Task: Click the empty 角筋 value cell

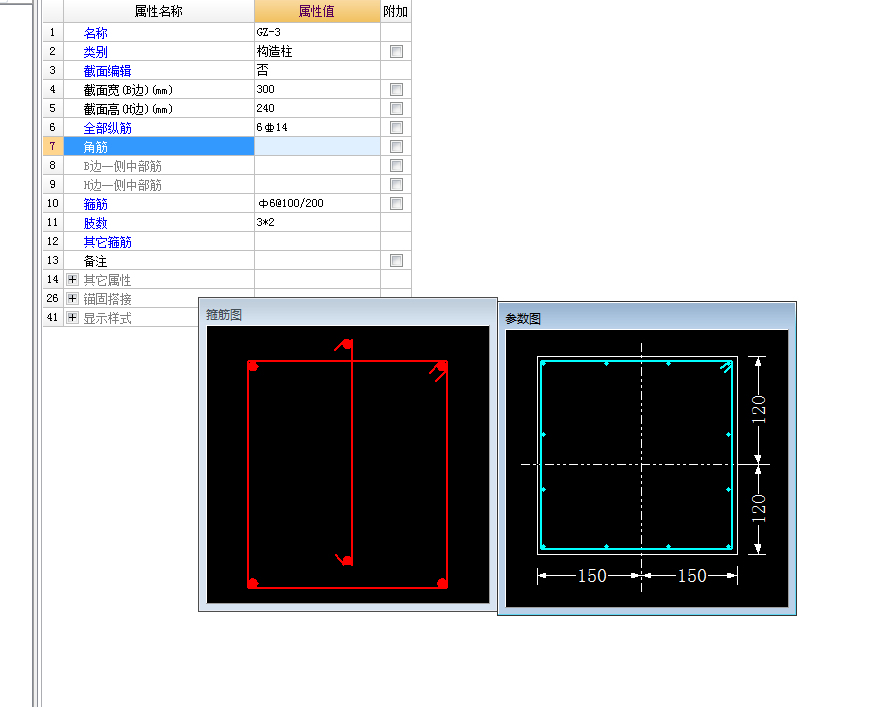Action: 317,146
